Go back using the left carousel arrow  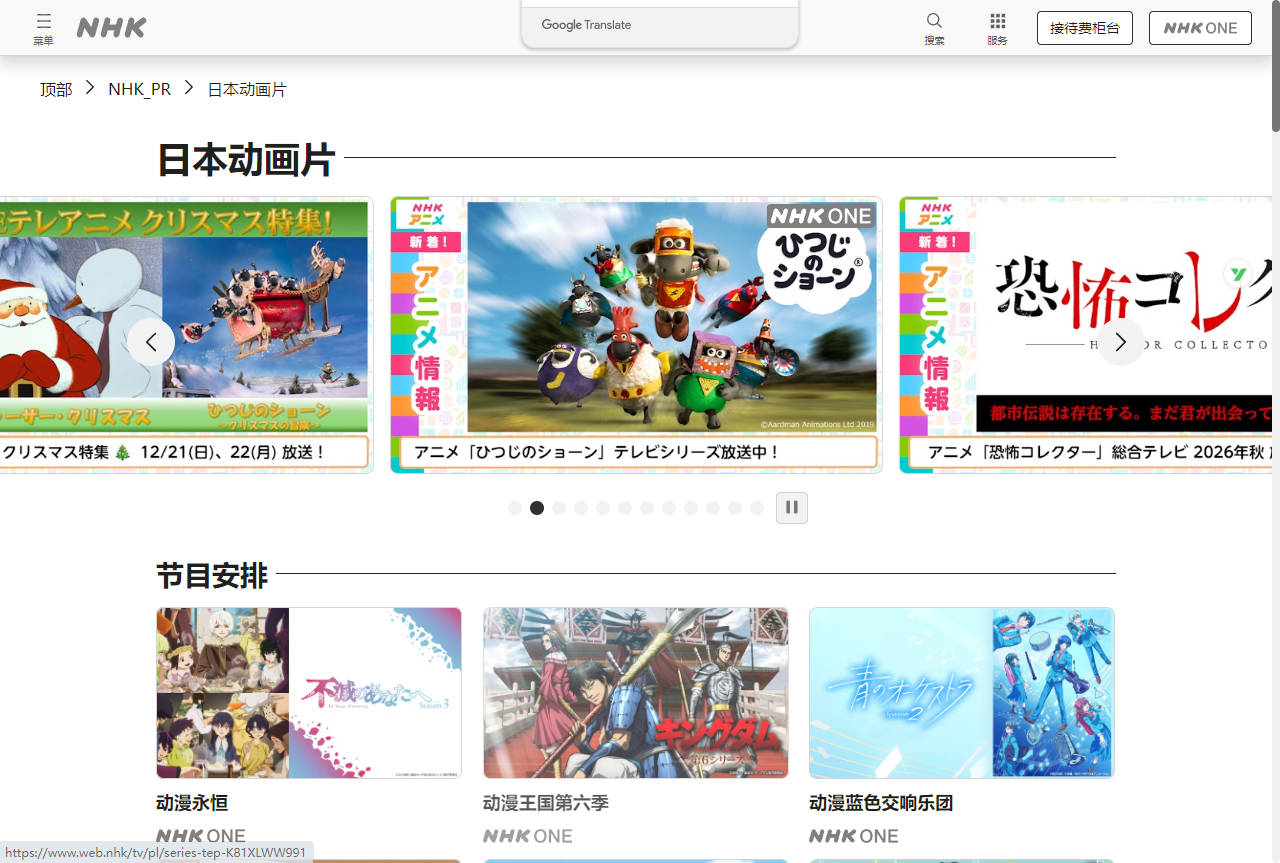pyautogui.click(x=151, y=341)
